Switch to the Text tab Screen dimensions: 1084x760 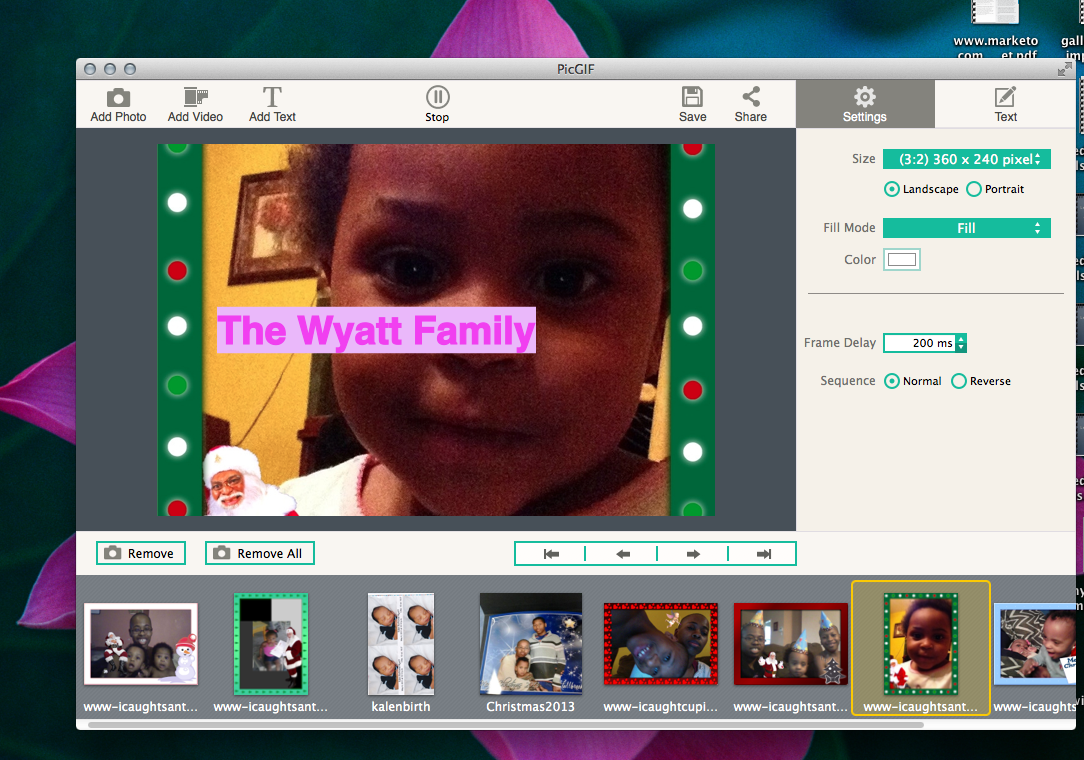click(1005, 104)
